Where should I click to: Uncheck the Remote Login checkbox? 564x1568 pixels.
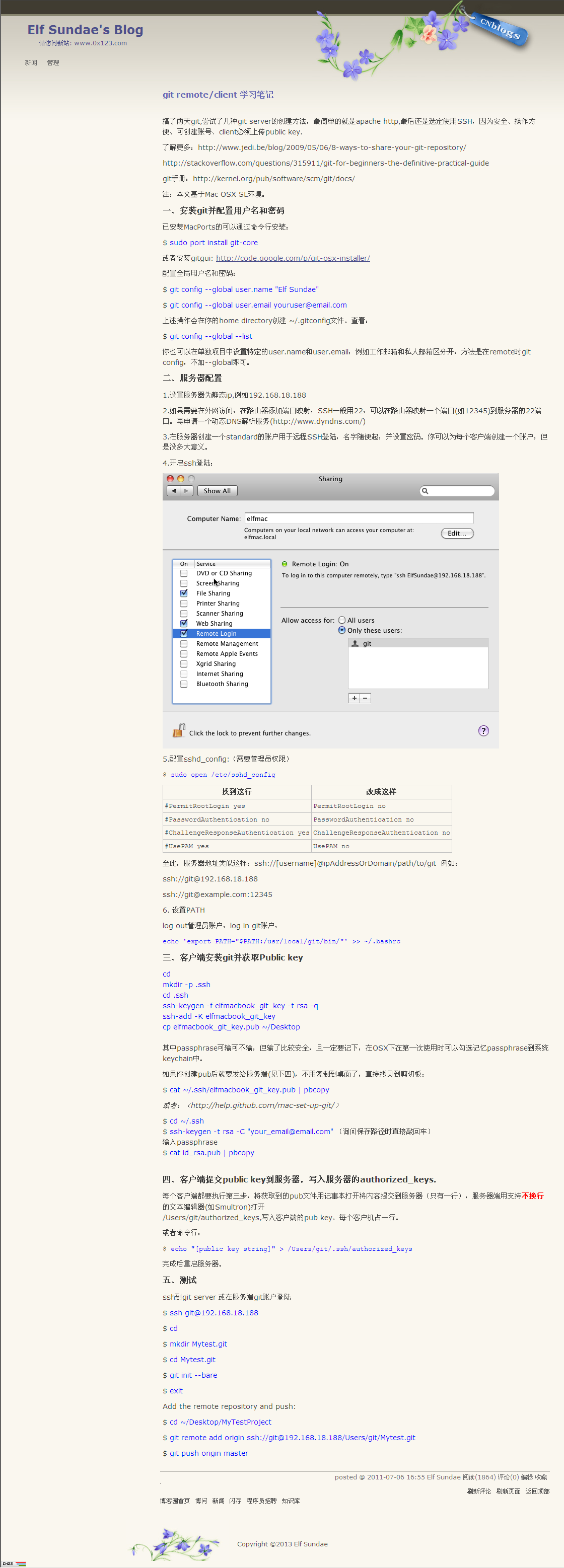pyautogui.click(x=184, y=633)
